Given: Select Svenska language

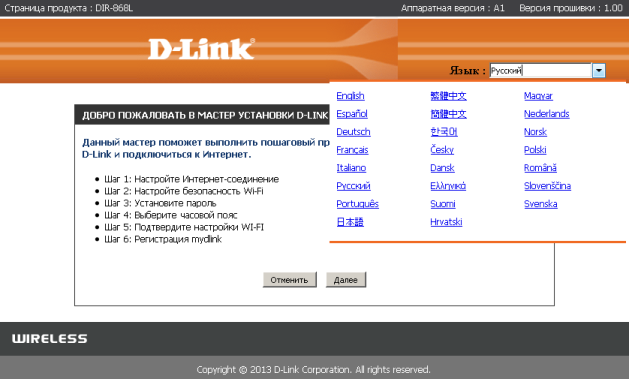Looking at the screenshot, I should click(x=540, y=204).
